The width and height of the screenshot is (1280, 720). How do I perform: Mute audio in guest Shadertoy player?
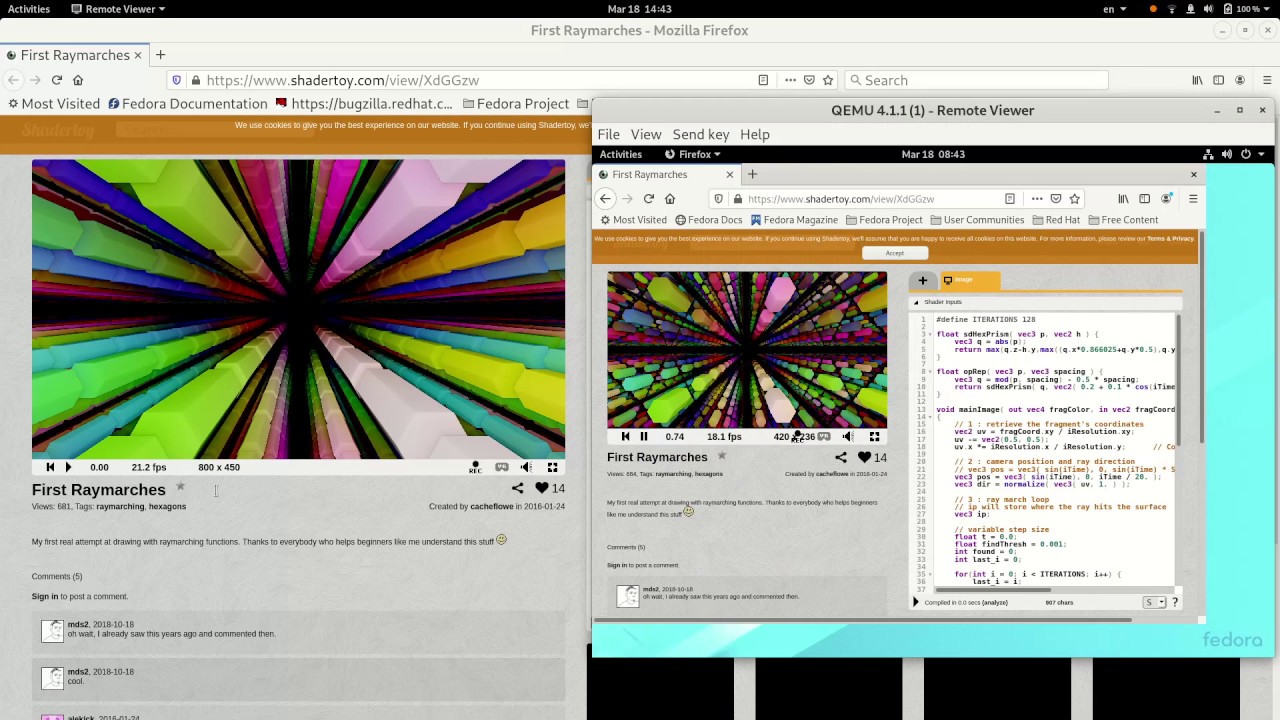tap(848, 436)
